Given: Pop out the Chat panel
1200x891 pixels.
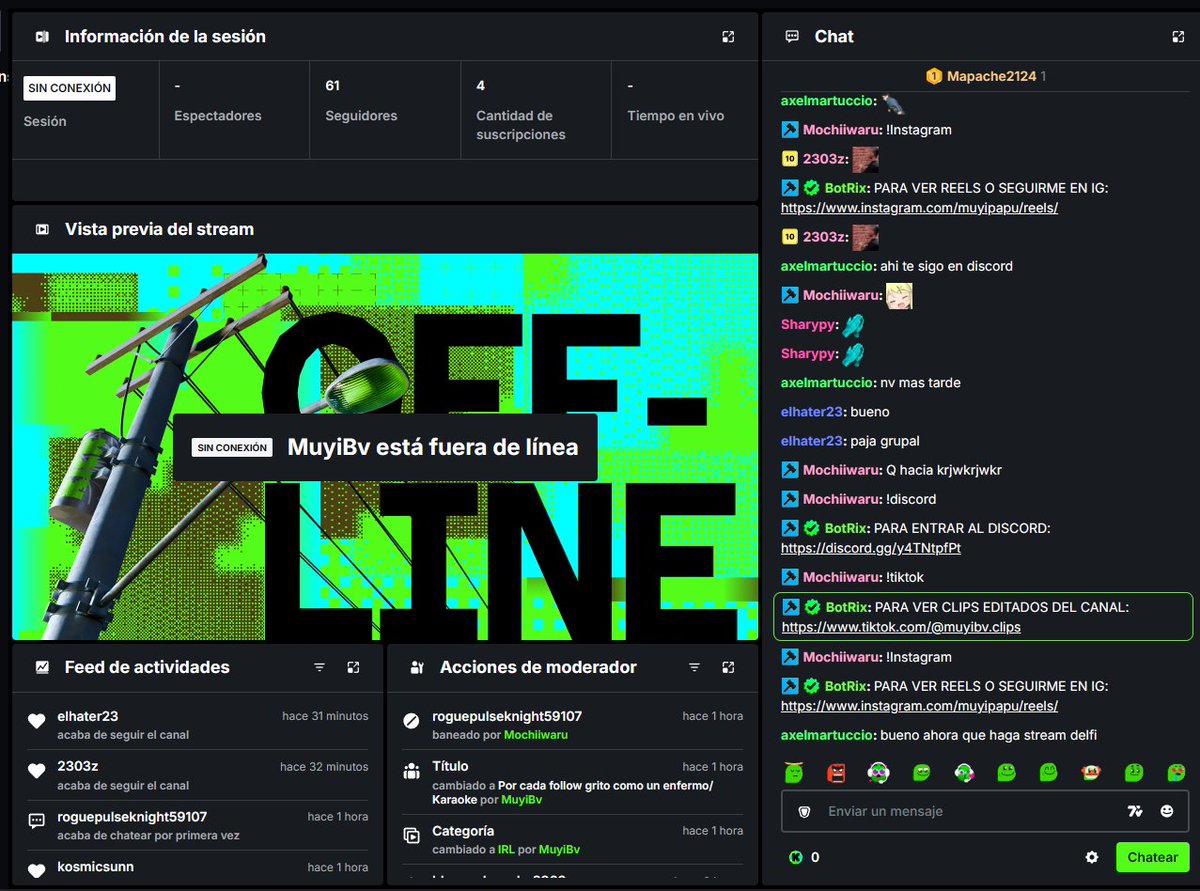Looking at the screenshot, I should (1178, 37).
